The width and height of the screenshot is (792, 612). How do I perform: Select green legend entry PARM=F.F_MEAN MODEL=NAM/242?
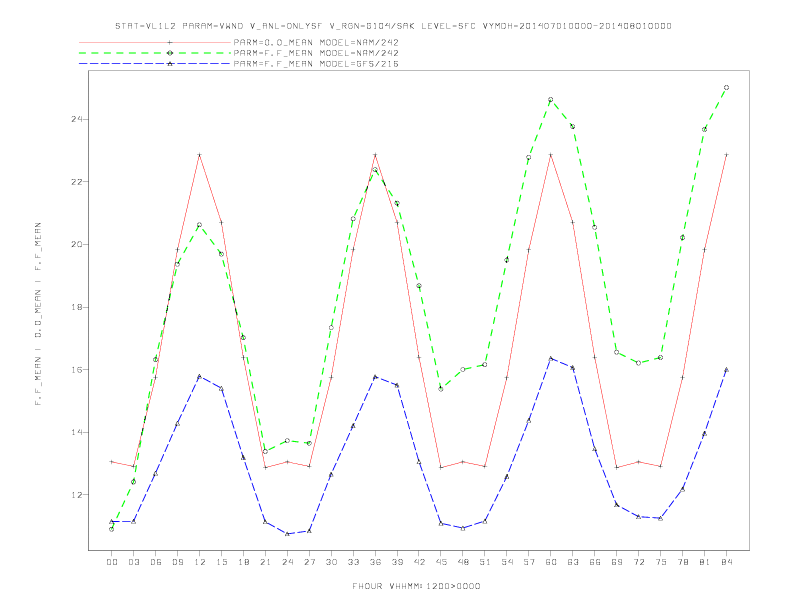316,53
